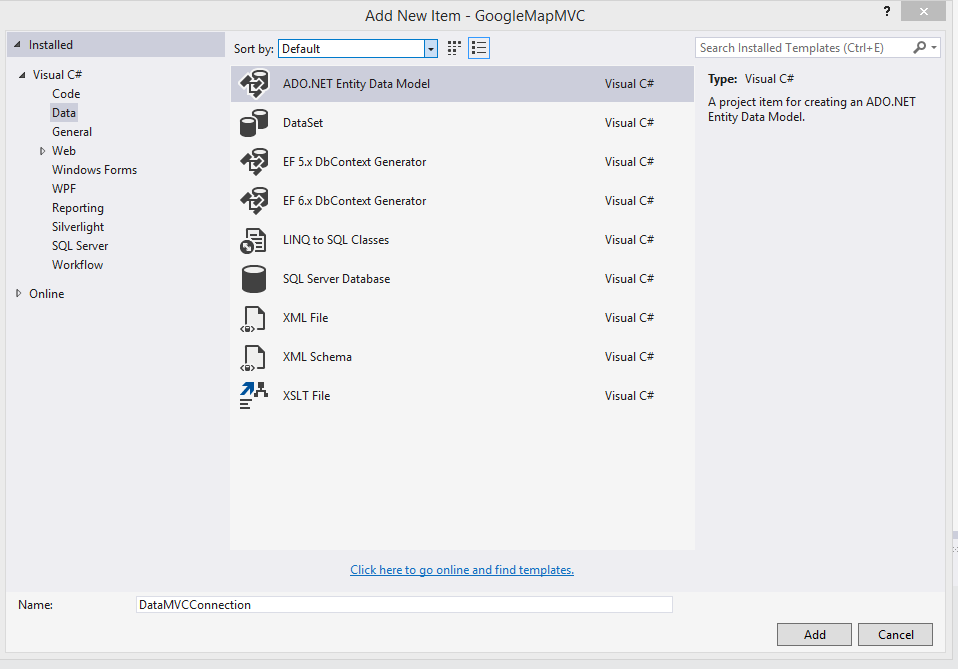Select the Data category
Viewport: 958px width, 669px height.
(64, 113)
